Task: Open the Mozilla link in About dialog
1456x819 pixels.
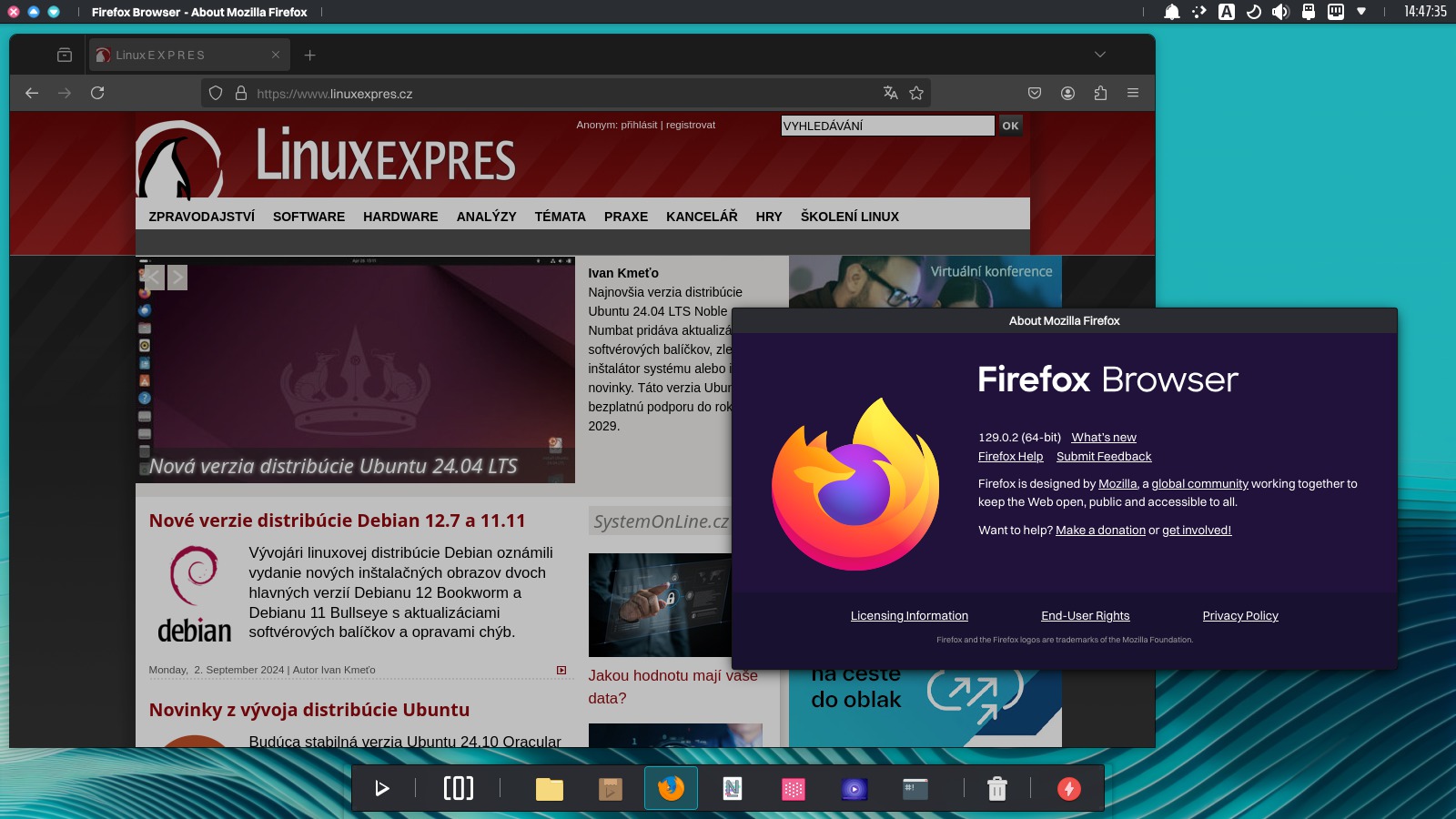Action: click(x=1117, y=483)
